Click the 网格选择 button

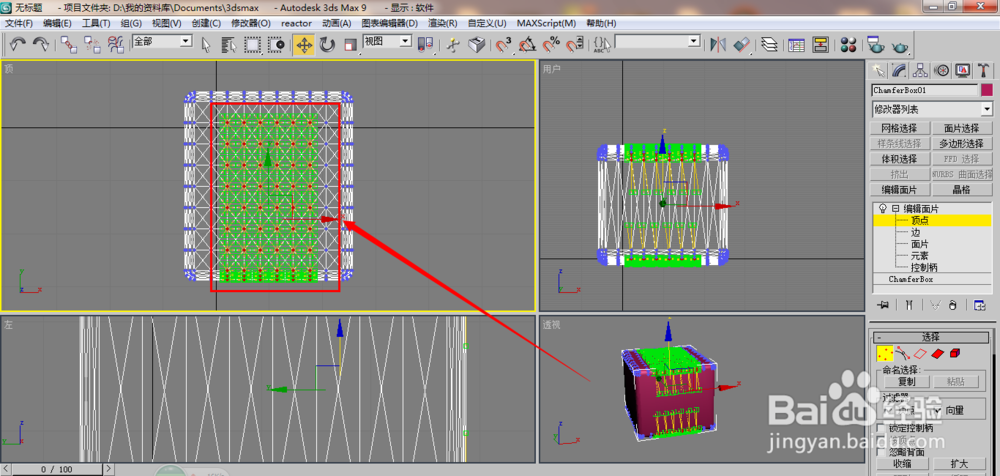click(x=899, y=128)
